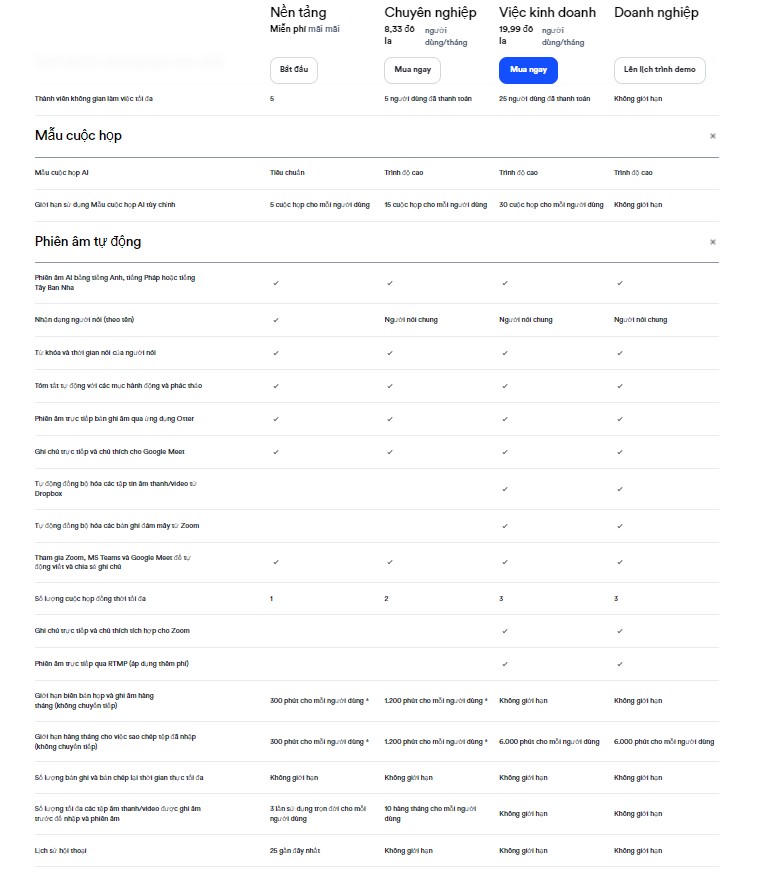Click the Mẫu cuộc họp section heading
The image size is (781, 872).
(78, 136)
